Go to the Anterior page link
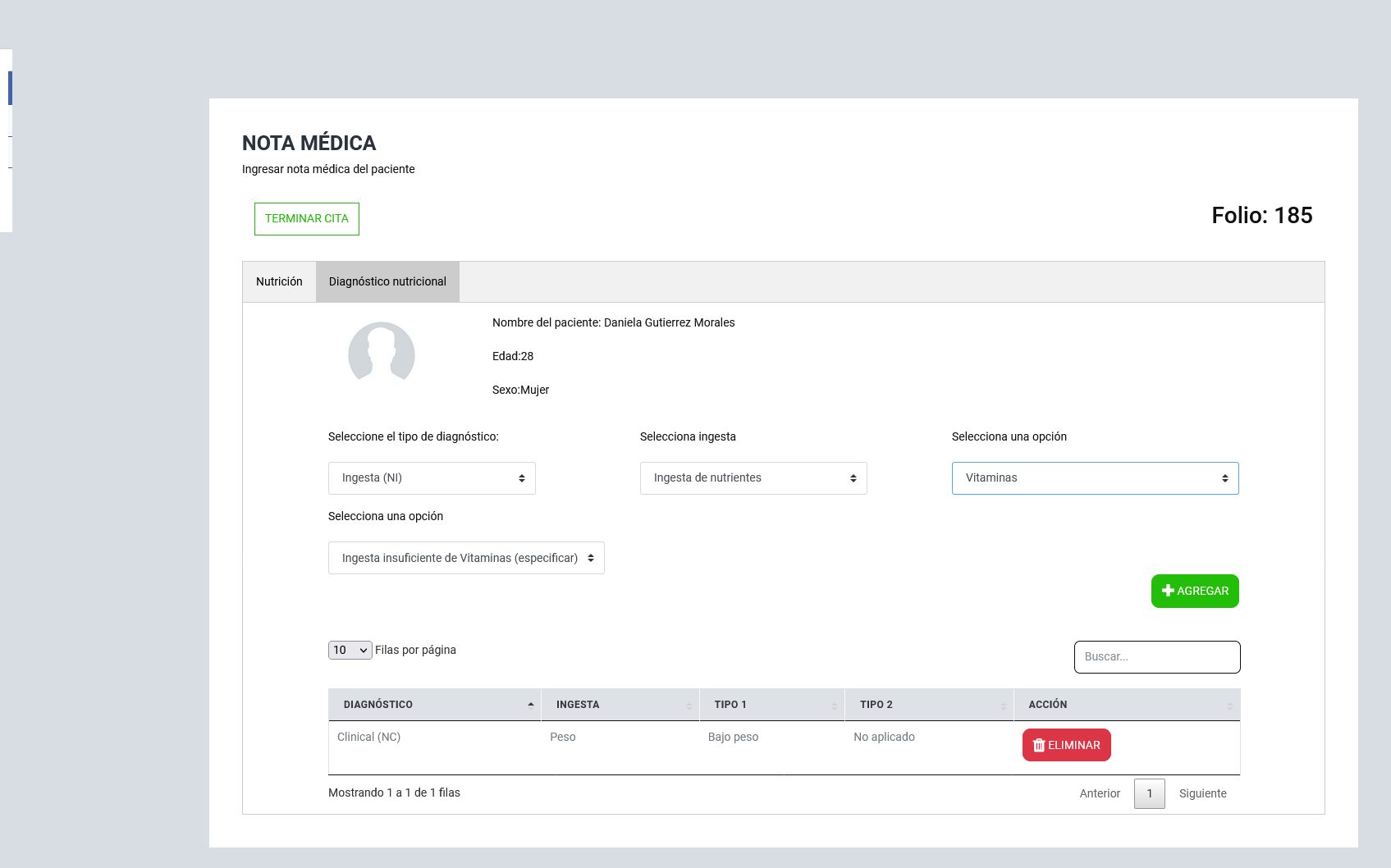This screenshot has width=1391, height=868. tap(1100, 793)
